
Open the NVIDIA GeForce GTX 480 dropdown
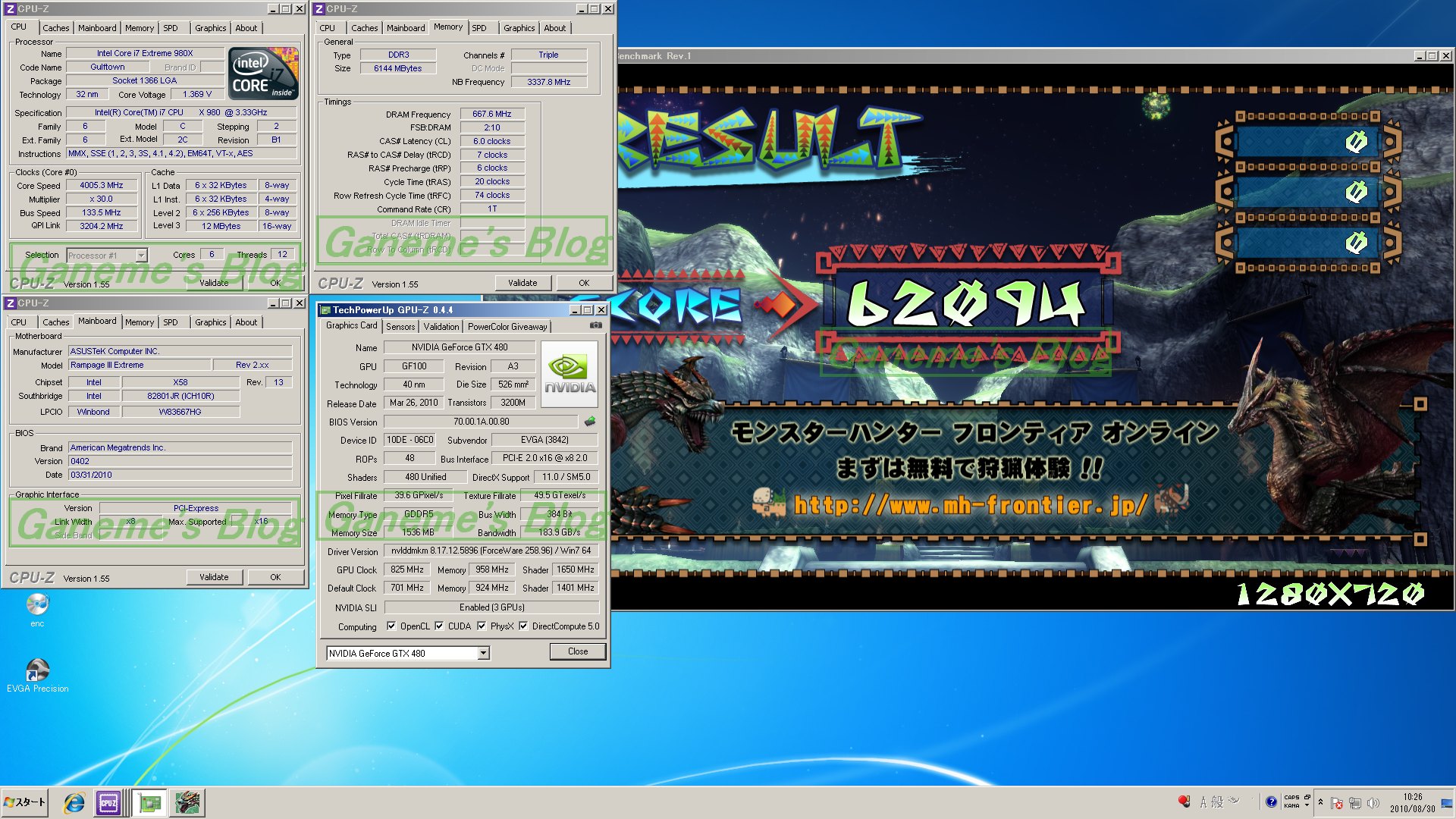[483, 653]
